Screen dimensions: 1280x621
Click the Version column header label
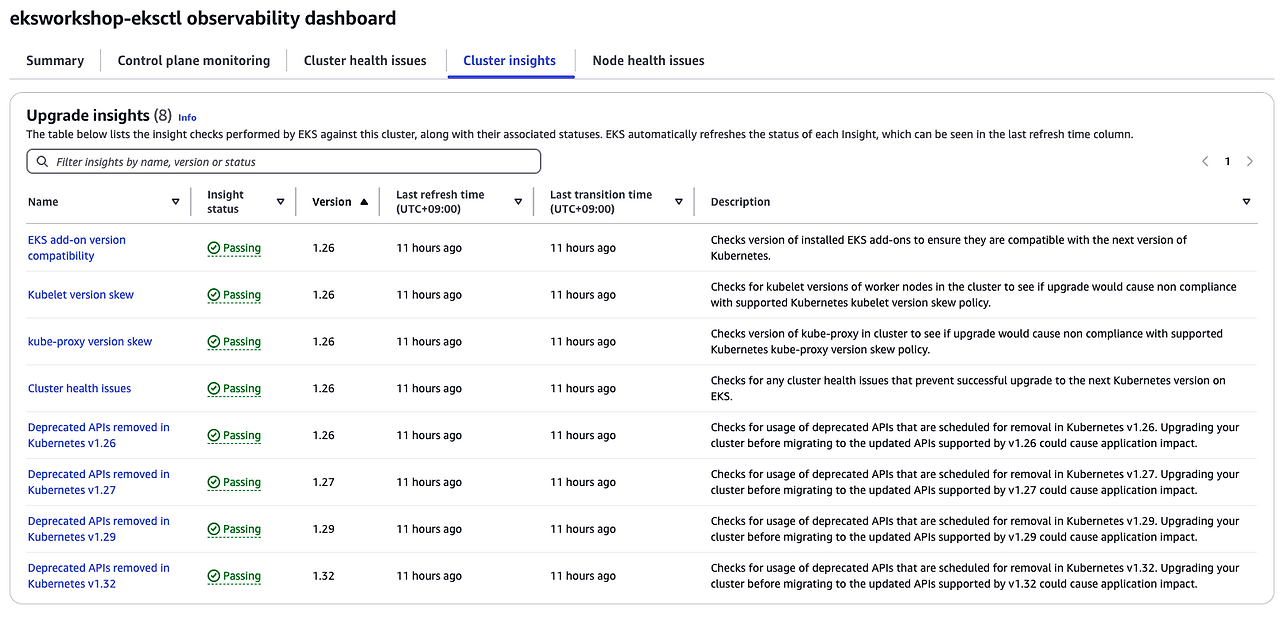[x=332, y=202]
